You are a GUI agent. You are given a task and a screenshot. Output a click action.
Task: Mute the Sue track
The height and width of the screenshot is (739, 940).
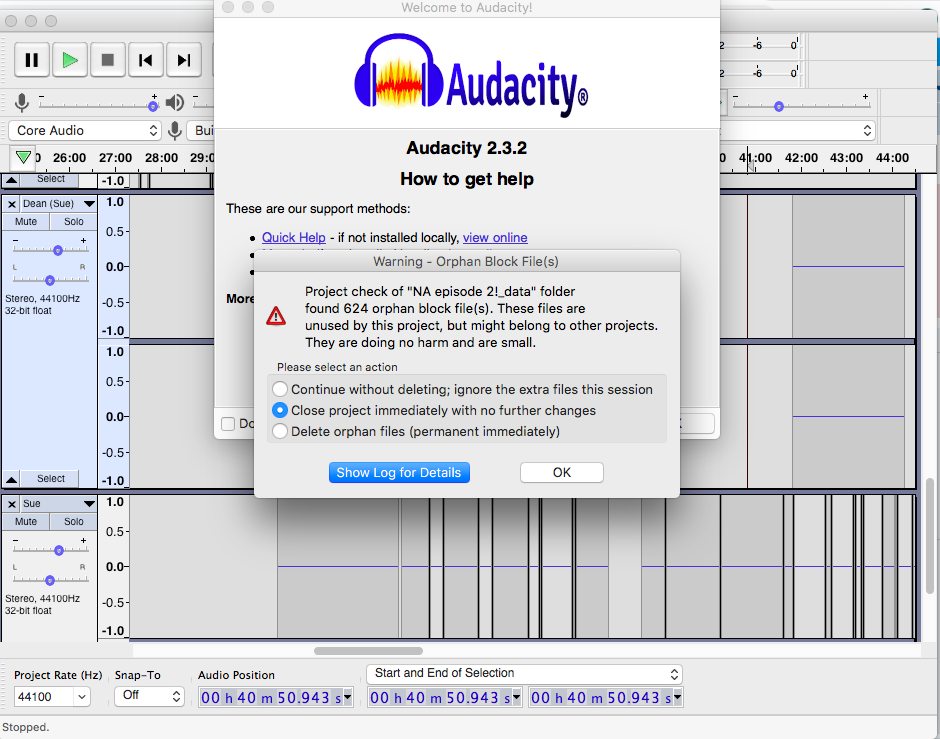point(26,522)
